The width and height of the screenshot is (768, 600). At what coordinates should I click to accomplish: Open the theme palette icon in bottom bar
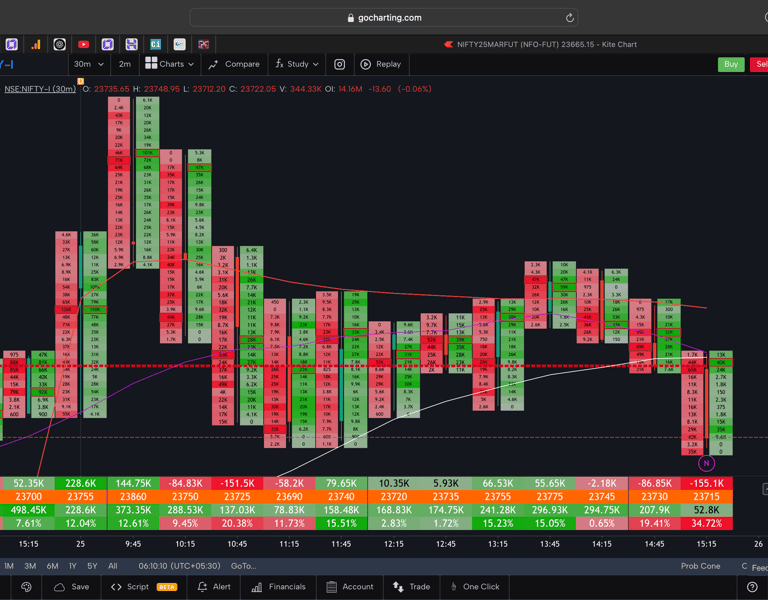pyautogui.click(x=26, y=587)
